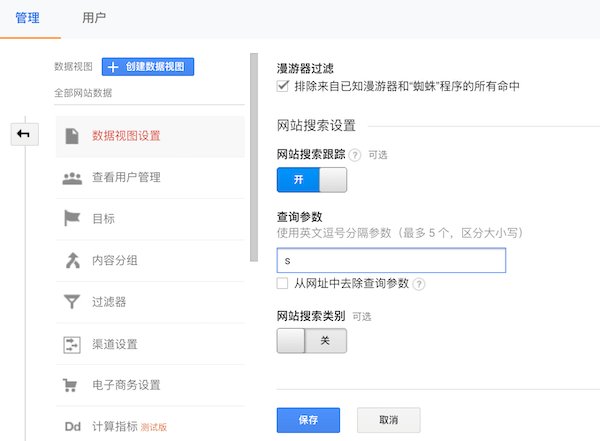Click the 保存 button
The height and width of the screenshot is (441, 600).
tap(308, 420)
